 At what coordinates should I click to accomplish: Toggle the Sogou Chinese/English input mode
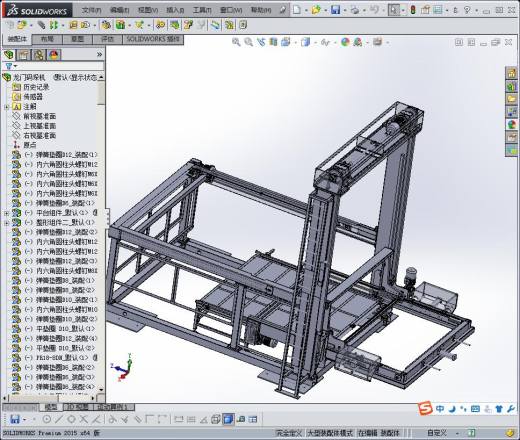coord(440,408)
